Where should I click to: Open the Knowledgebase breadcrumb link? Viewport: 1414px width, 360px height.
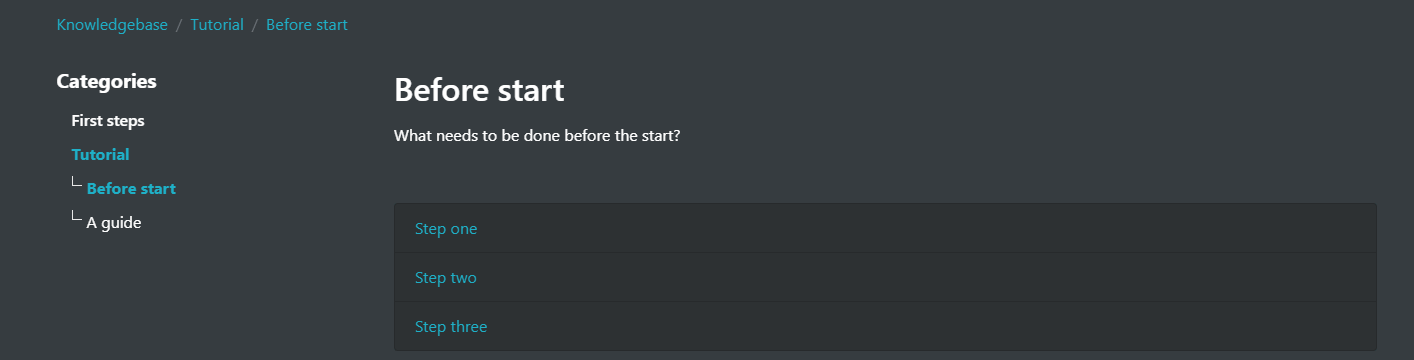pyautogui.click(x=112, y=25)
